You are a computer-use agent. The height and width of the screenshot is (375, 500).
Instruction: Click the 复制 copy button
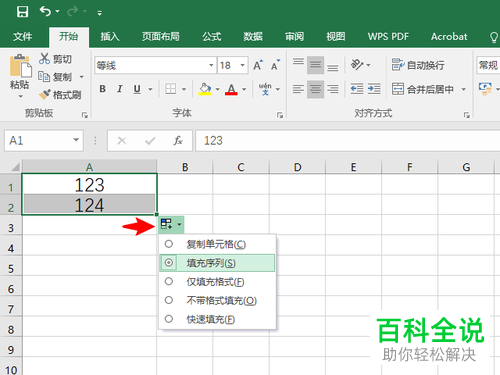click(x=55, y=77)
